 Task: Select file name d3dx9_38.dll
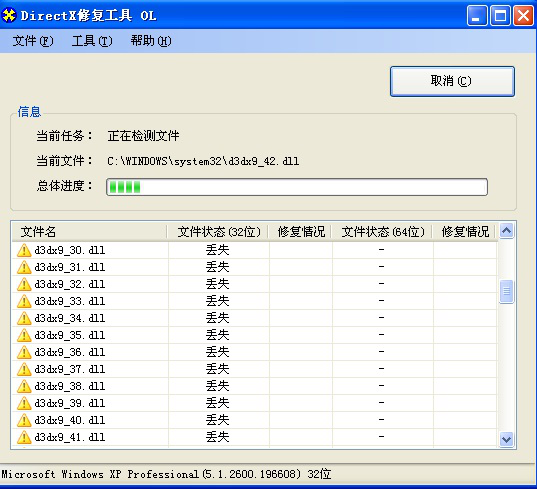[70, 386]
